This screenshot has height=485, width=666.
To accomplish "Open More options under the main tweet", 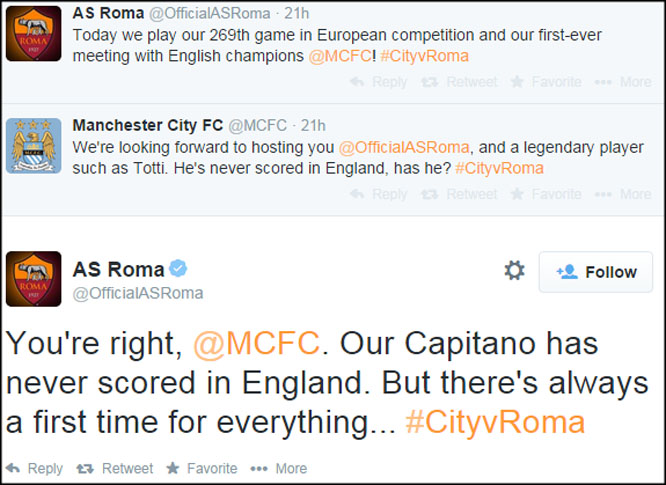I will (x=279, y=468).
